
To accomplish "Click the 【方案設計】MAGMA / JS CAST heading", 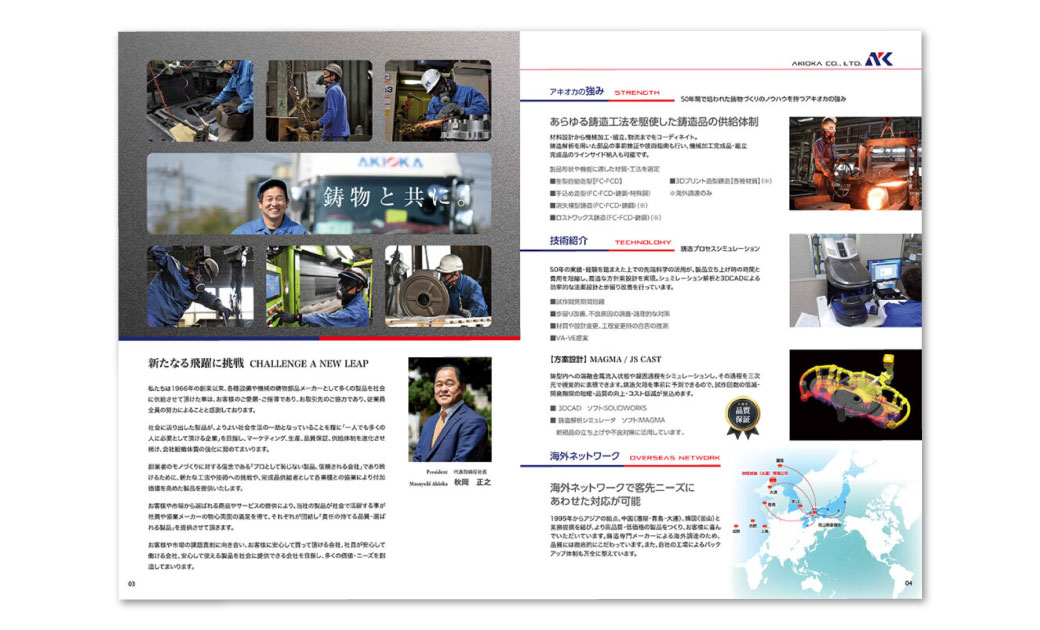I will tap(605, 359).
